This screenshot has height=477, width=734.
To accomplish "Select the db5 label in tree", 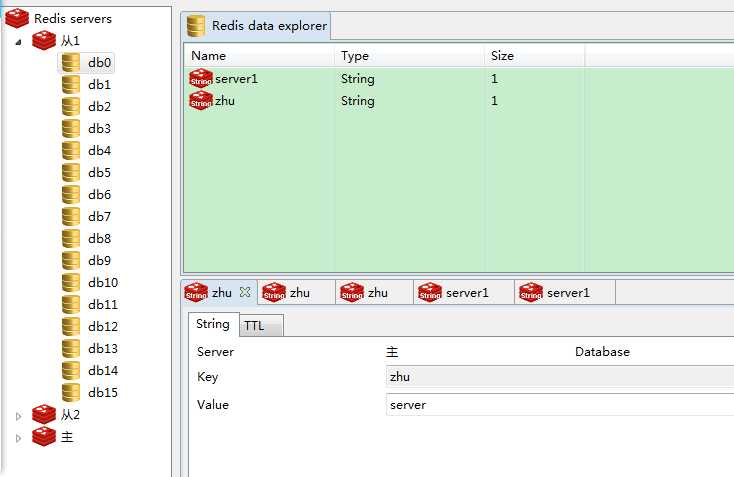I will pyautogui.click(x=99, y=172).
